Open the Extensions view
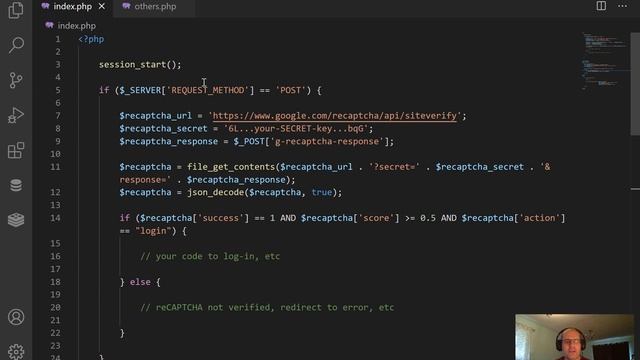Image resolution: width=640 pixels, height=360 pixels. pyautogui.click(x=16, y=150)
